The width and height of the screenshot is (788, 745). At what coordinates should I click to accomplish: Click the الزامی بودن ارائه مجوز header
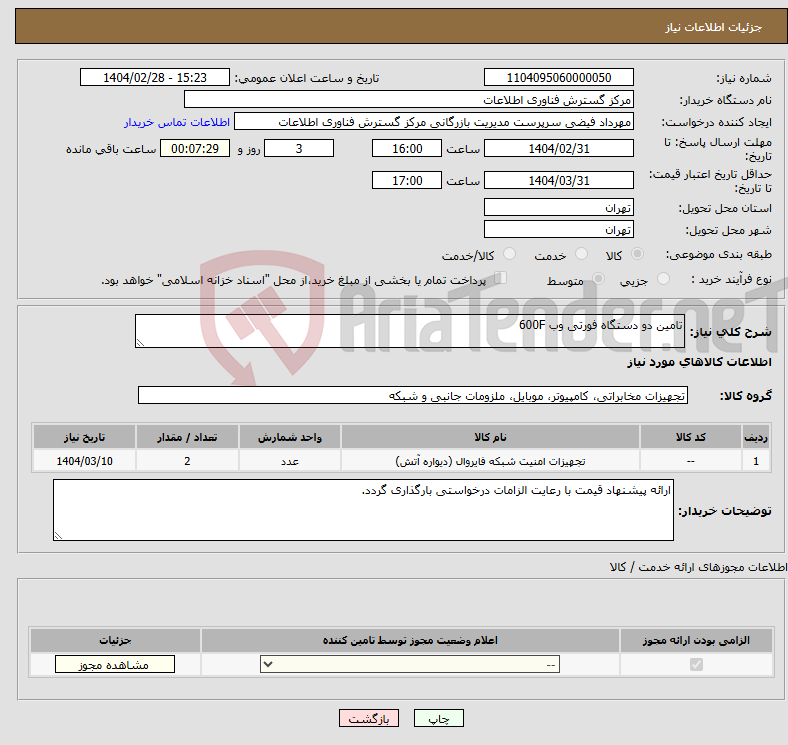click(696, 640)
